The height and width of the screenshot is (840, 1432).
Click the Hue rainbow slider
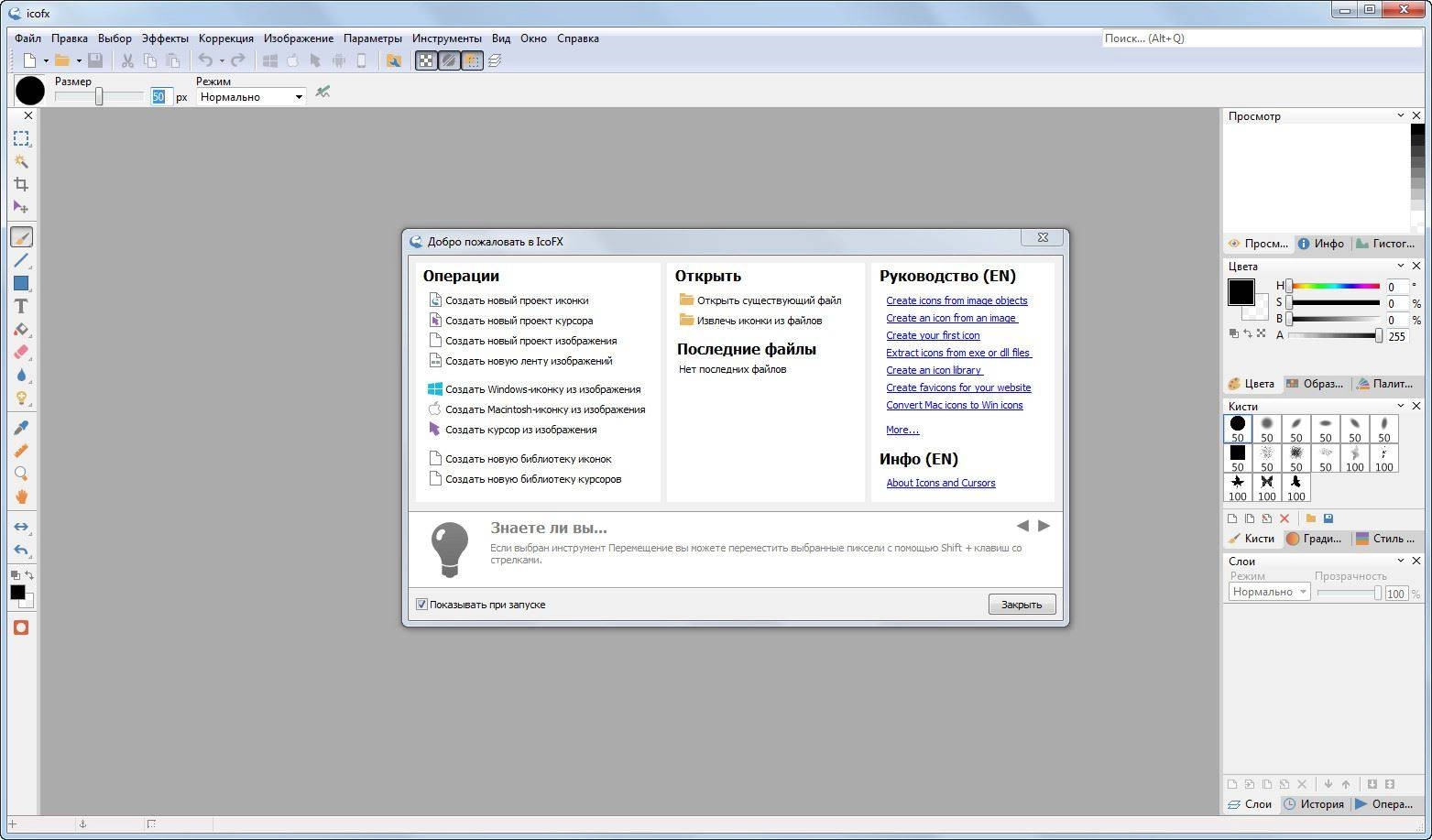(x=1334, y=286)
